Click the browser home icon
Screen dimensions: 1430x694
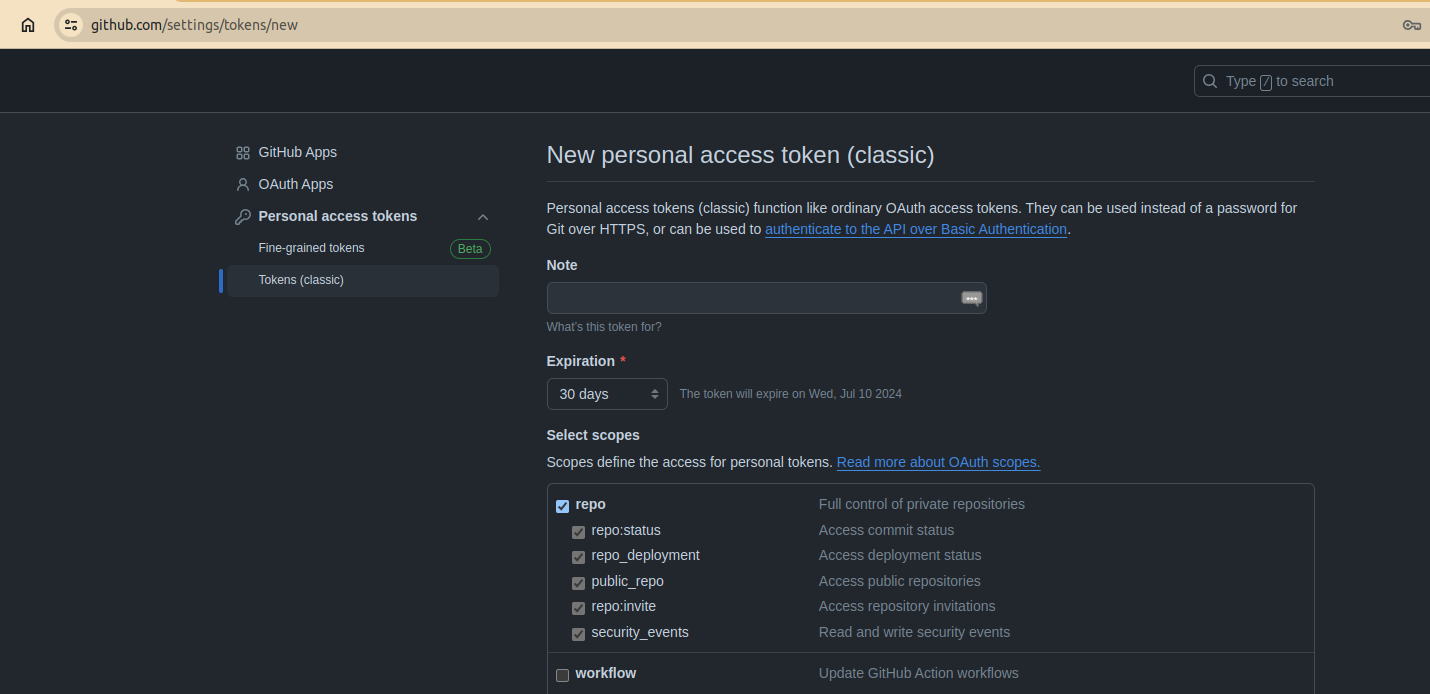pyautogui.click(x=28, y=25)
